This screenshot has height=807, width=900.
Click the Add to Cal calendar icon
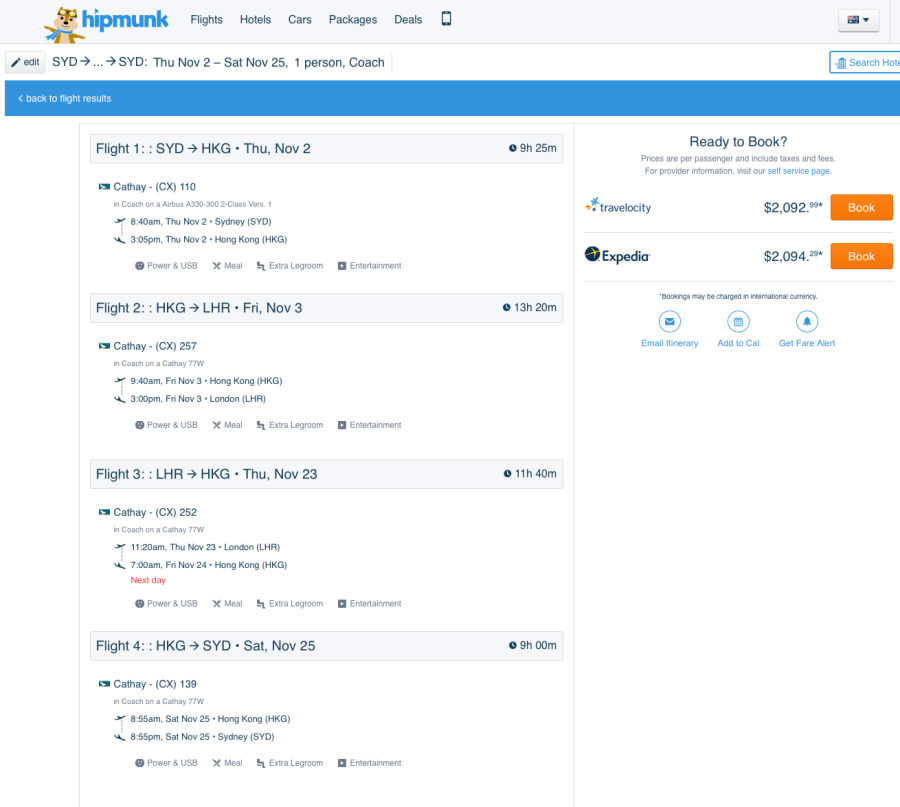(738, 321)
